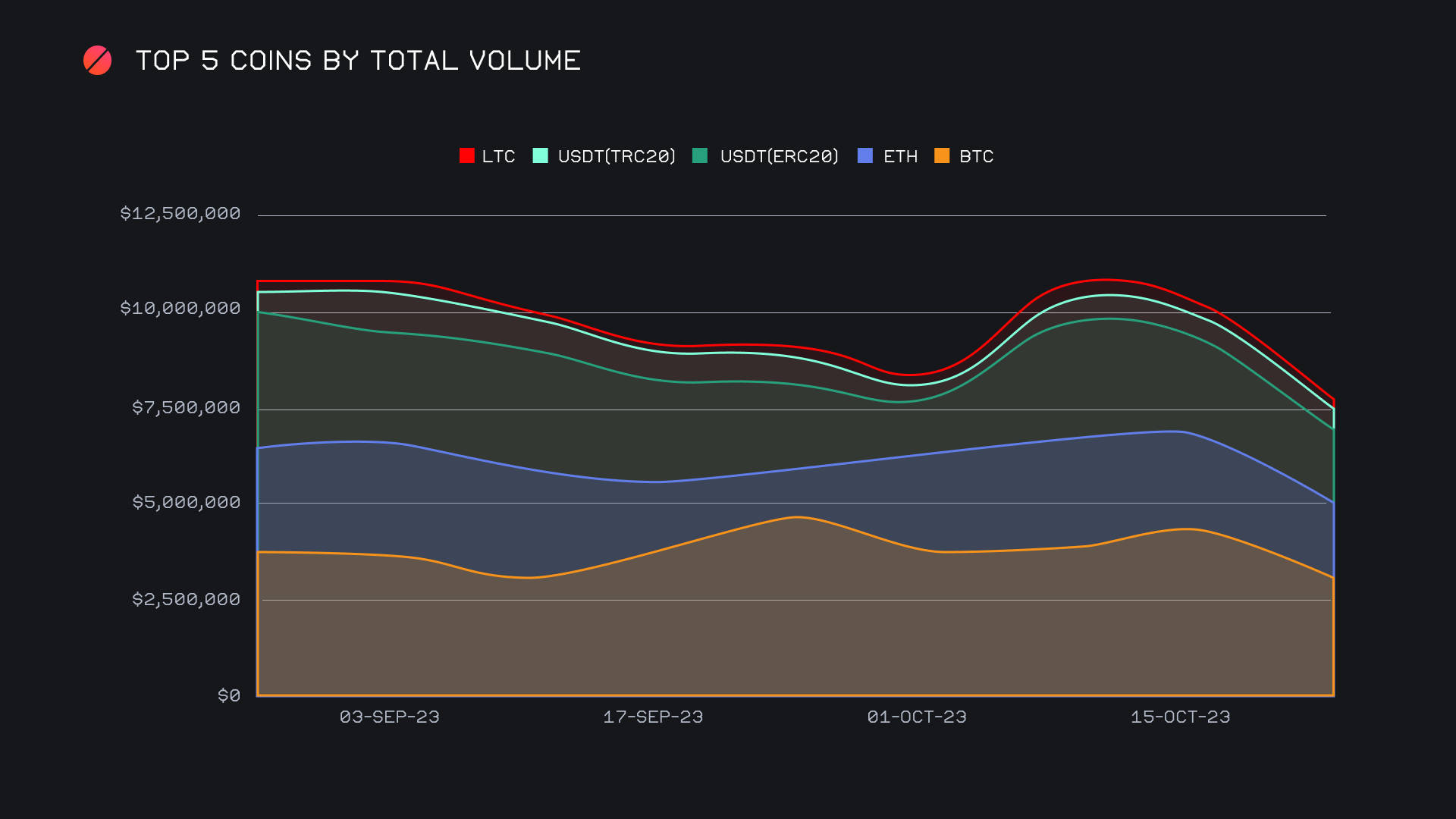The height and width of the screenshot is (819, 1456).
Task: Click the green USDT(ERC20) legend swatch
Action: [700, 156]
